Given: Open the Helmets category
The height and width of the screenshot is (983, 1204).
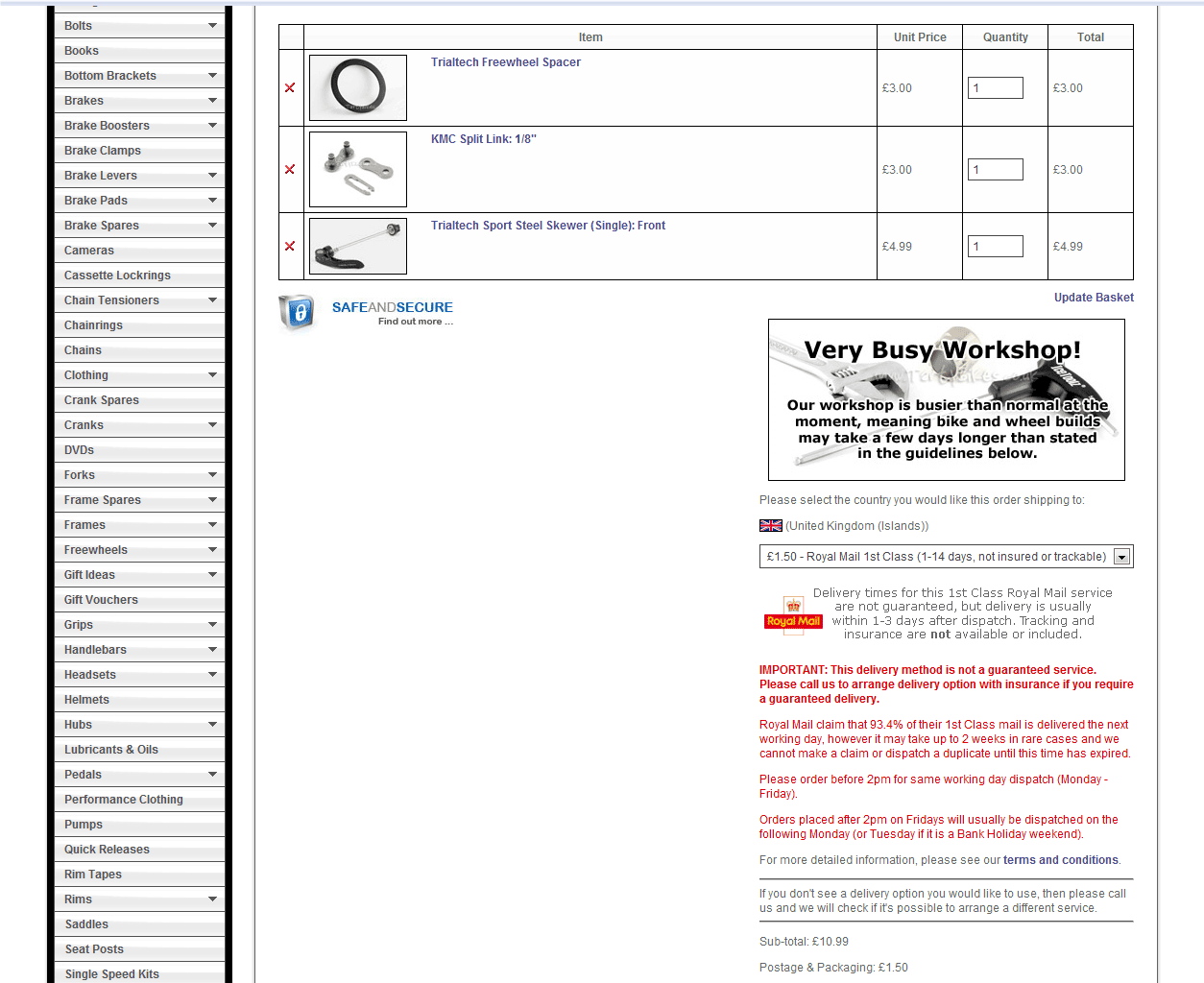Looking at the screenshot, I should pyautogui.click(x=140, y=700).
